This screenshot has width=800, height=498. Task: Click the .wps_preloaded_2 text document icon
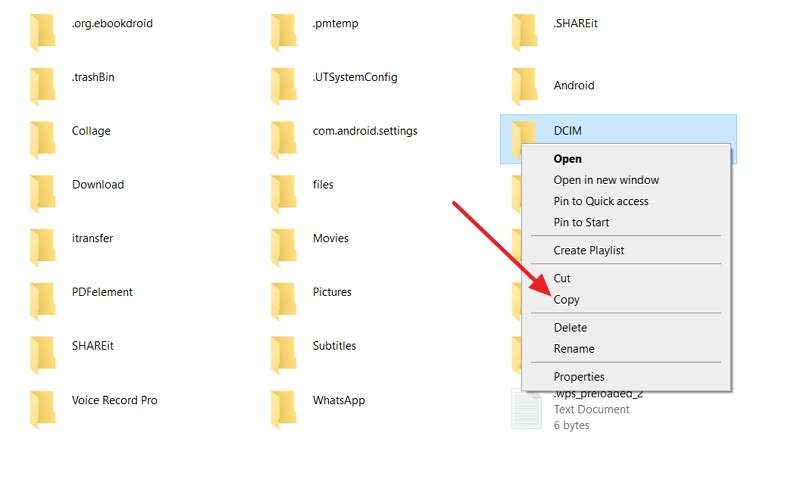pos(527,409)
